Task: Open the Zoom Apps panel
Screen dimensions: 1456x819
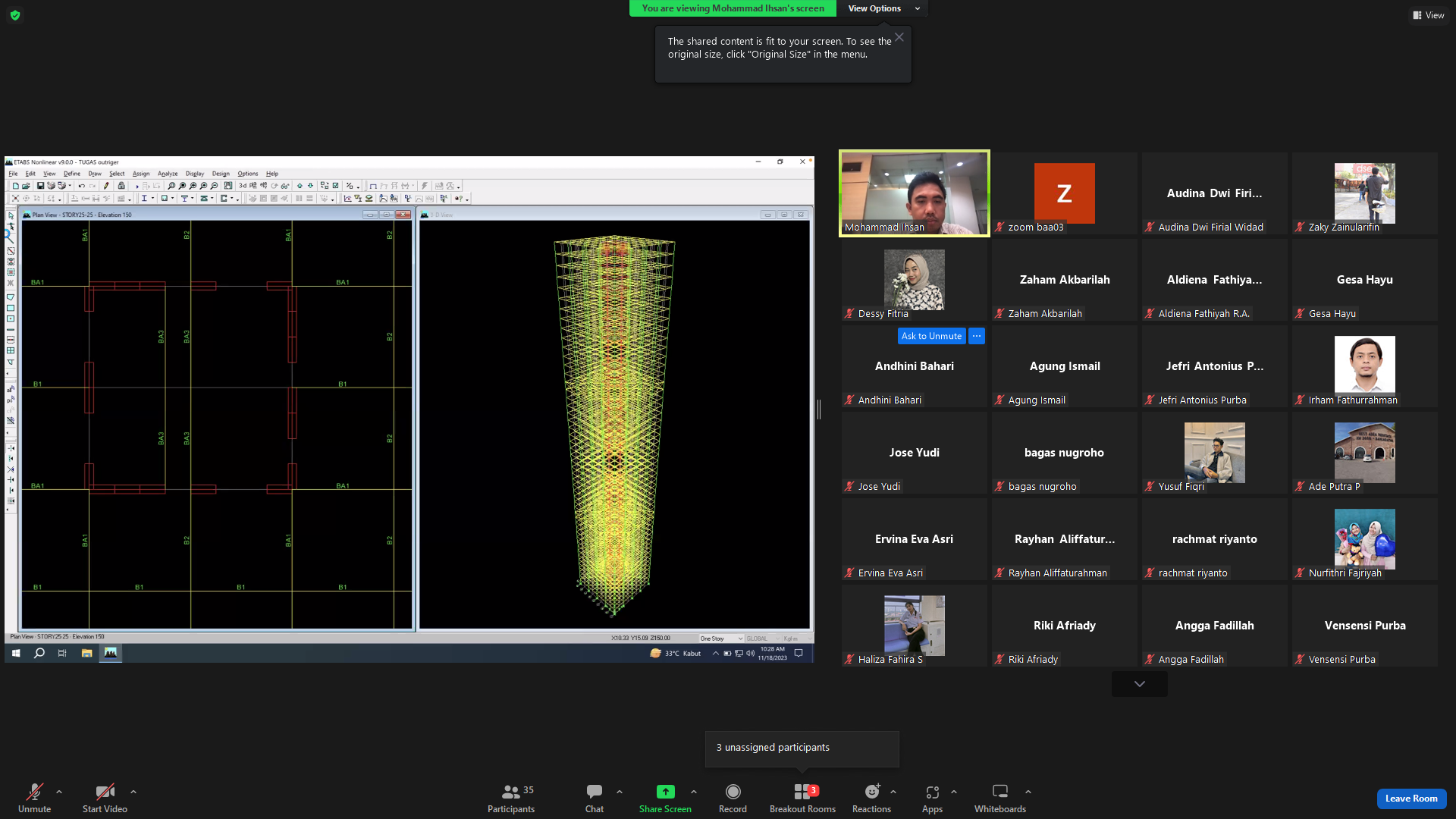Action: click(932, 799)
